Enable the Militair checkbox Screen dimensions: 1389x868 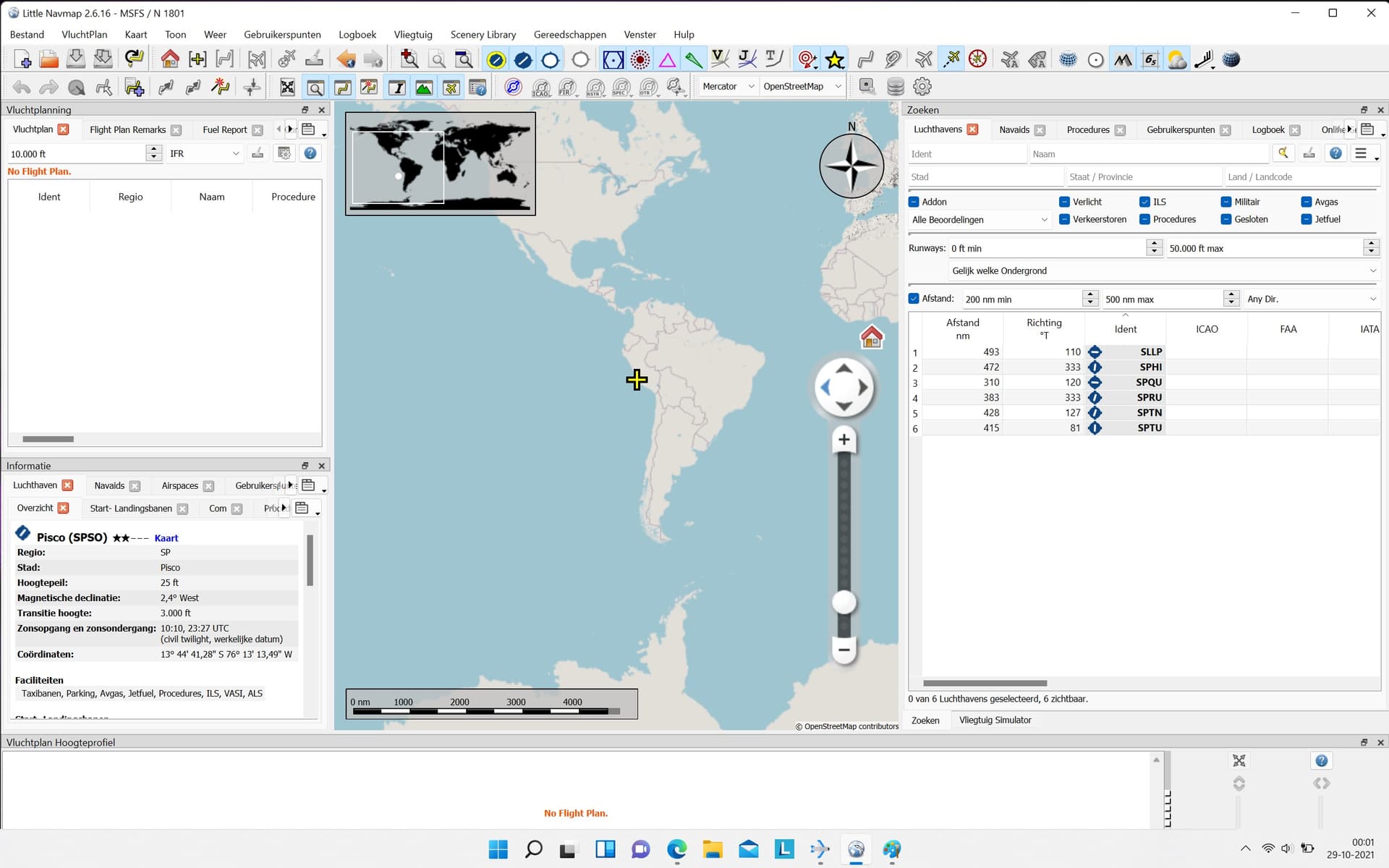point(1226,202)
